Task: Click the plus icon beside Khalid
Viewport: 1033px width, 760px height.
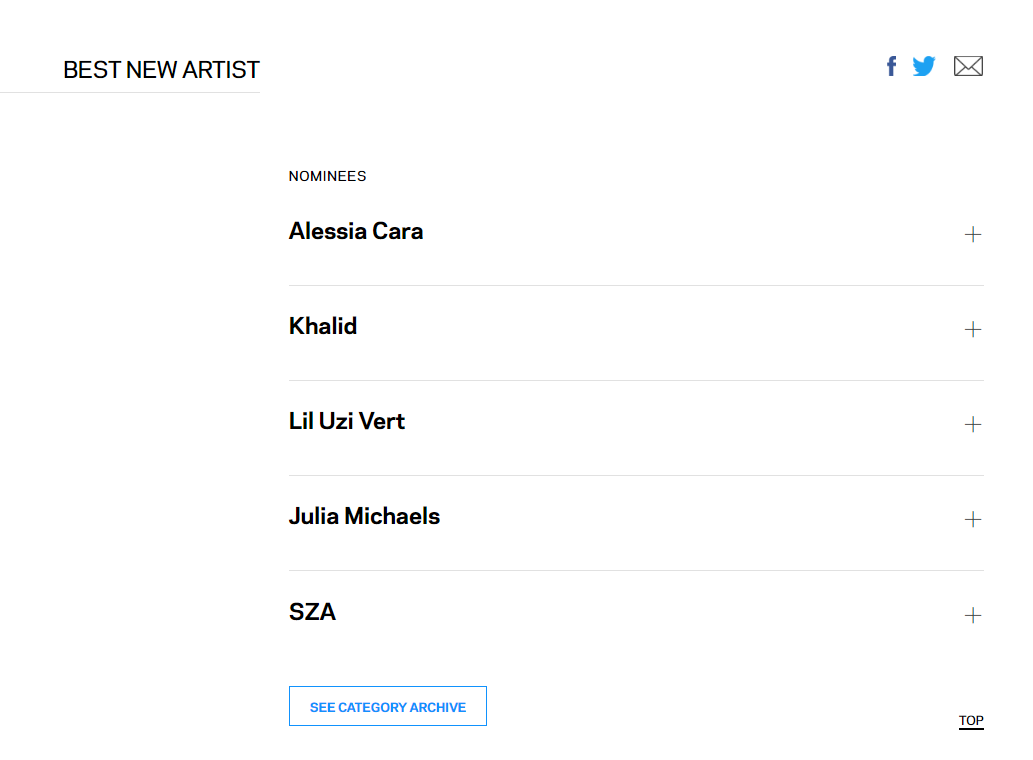Action: (x=973, y=329)
